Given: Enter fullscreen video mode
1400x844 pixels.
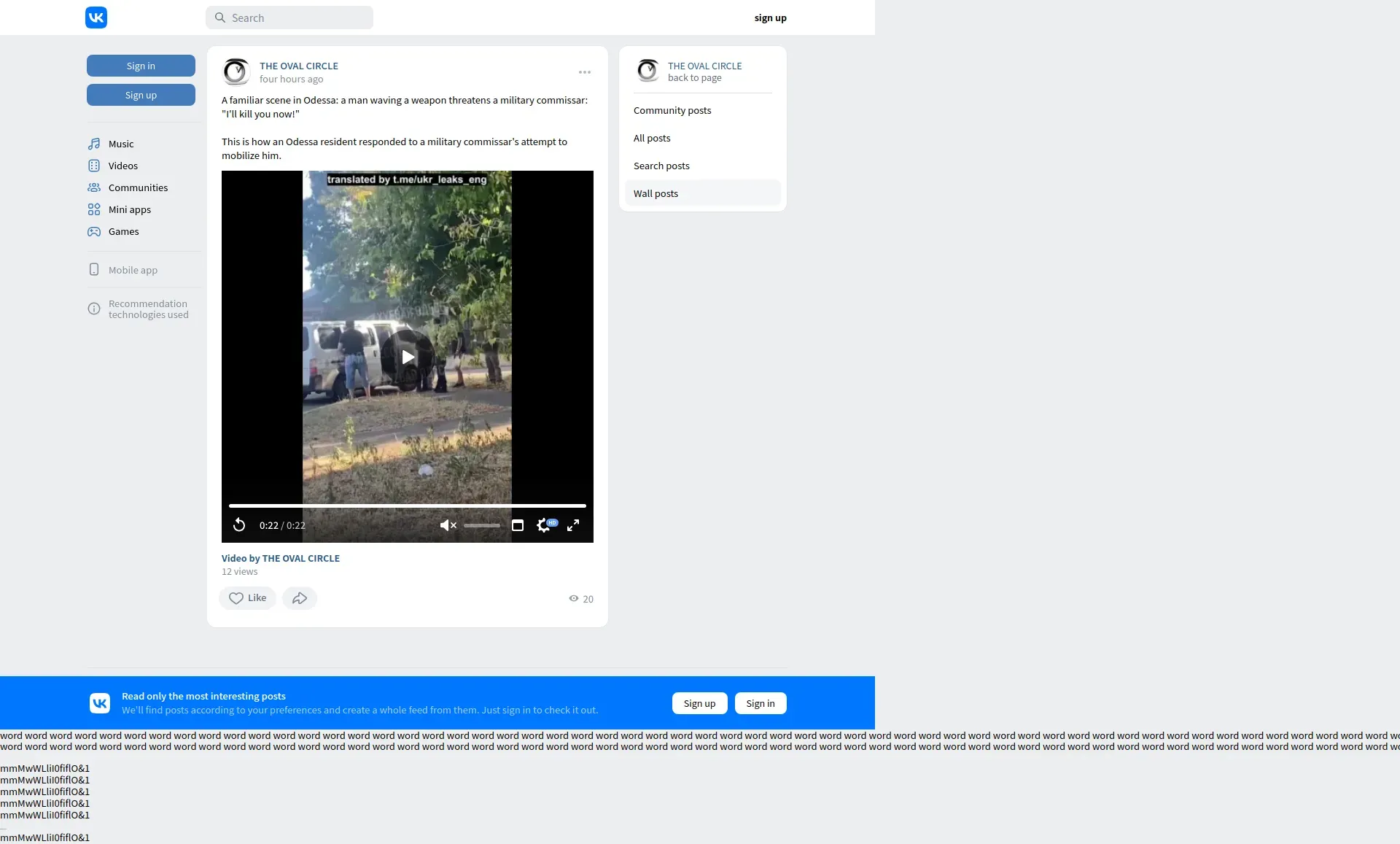Looking at the screenshot, I should pyautogui.click(x=573, y=525).
